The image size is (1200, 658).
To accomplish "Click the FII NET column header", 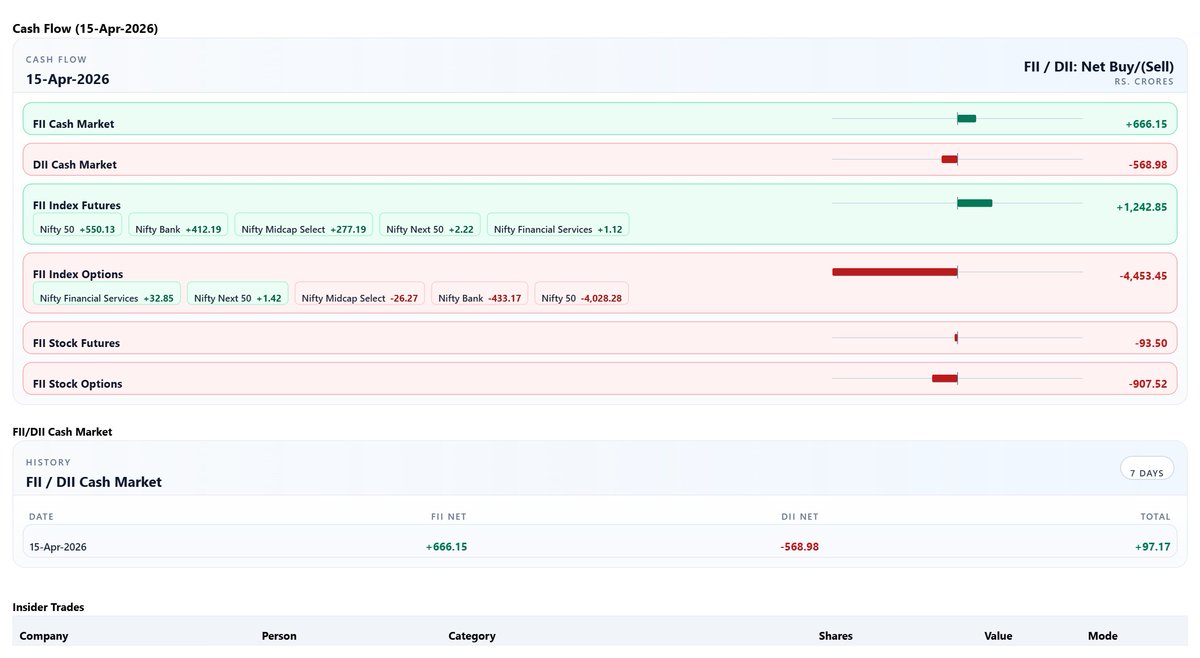I will click(448, 517).
